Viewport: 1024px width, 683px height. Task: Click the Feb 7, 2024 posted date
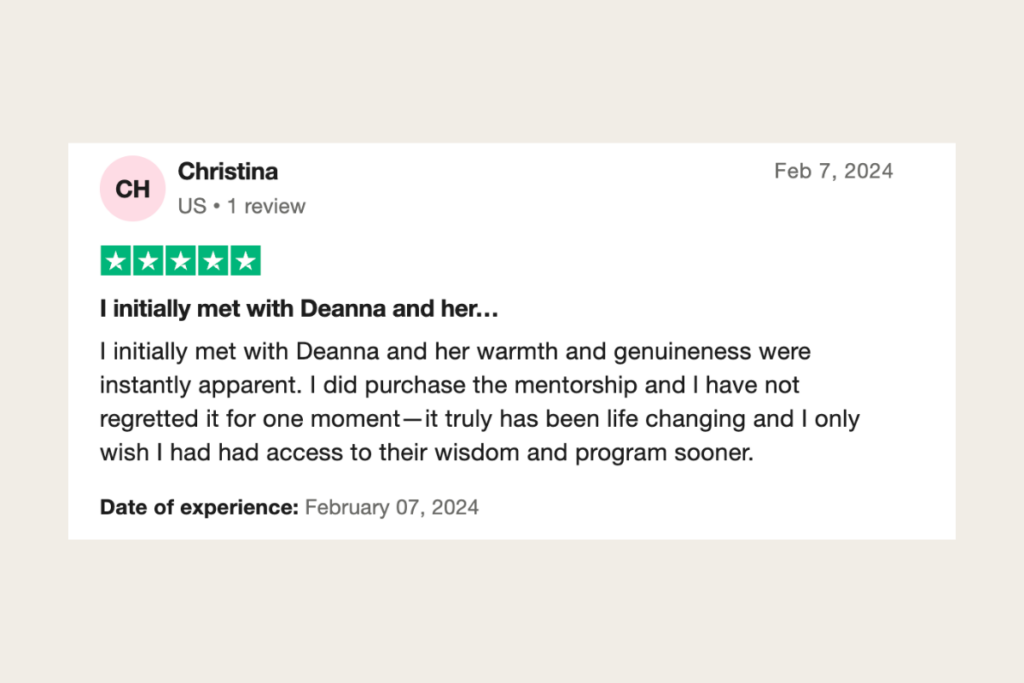[833, 171]
